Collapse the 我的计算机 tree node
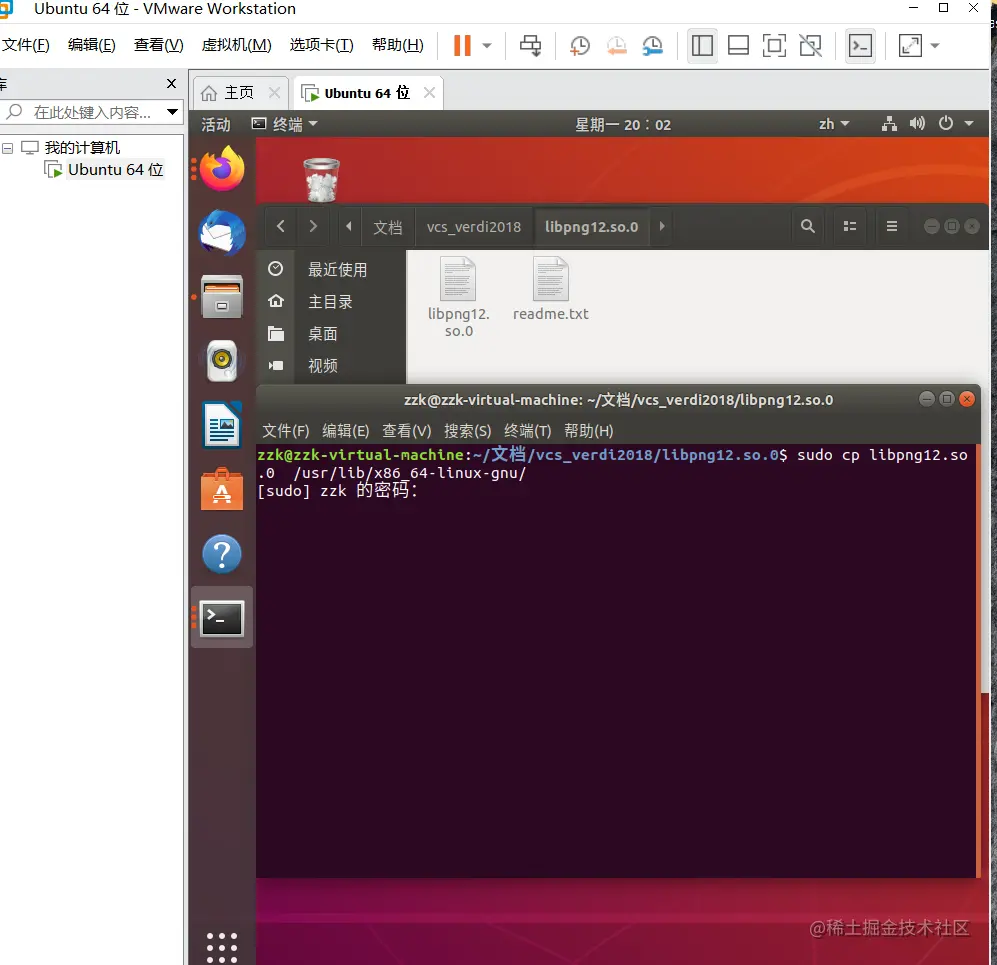 [x=8, y=148]
